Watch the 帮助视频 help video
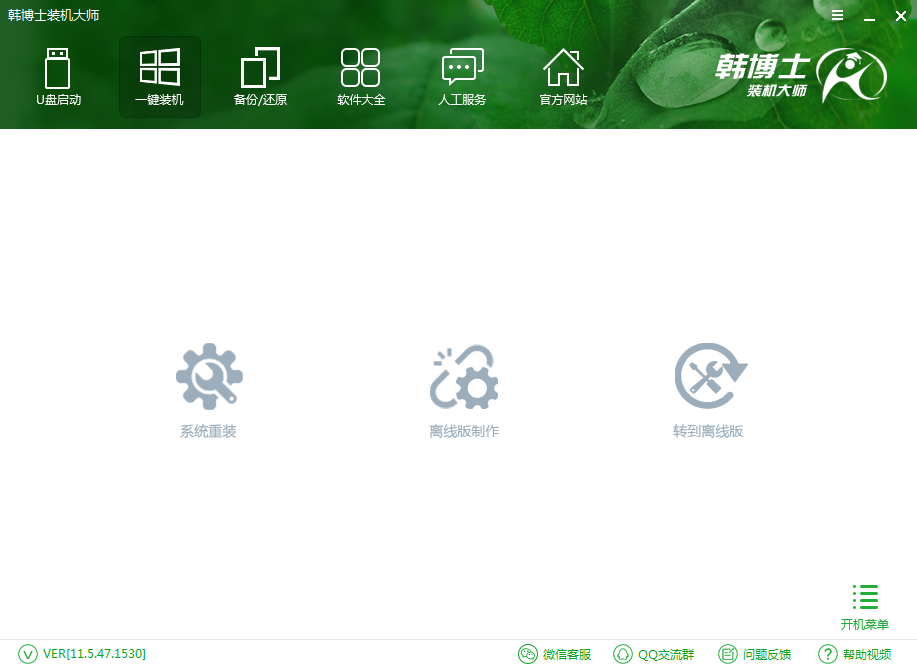Viewport: 917px width, 669px height. 857,654
